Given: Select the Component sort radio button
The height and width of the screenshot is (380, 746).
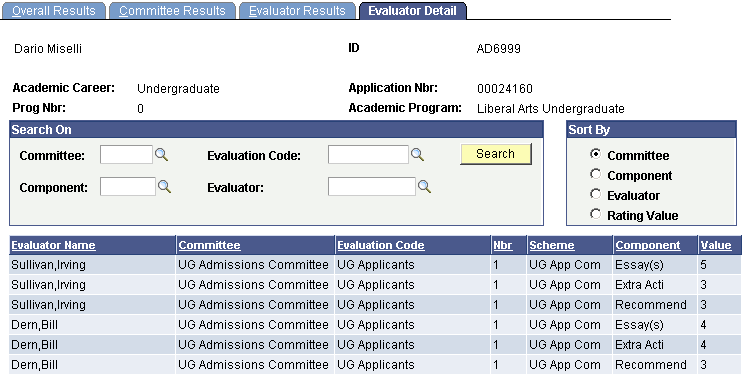Looking at the screenshot, I should [595, 174].
